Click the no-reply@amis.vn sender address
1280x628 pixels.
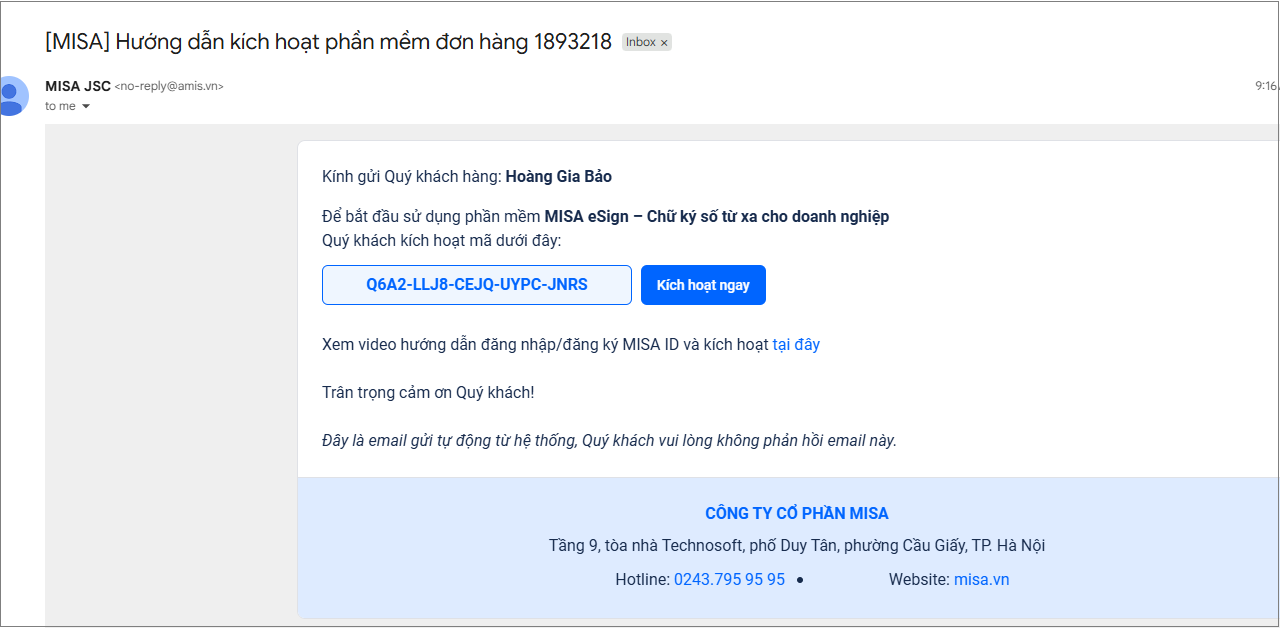(169, 87)
